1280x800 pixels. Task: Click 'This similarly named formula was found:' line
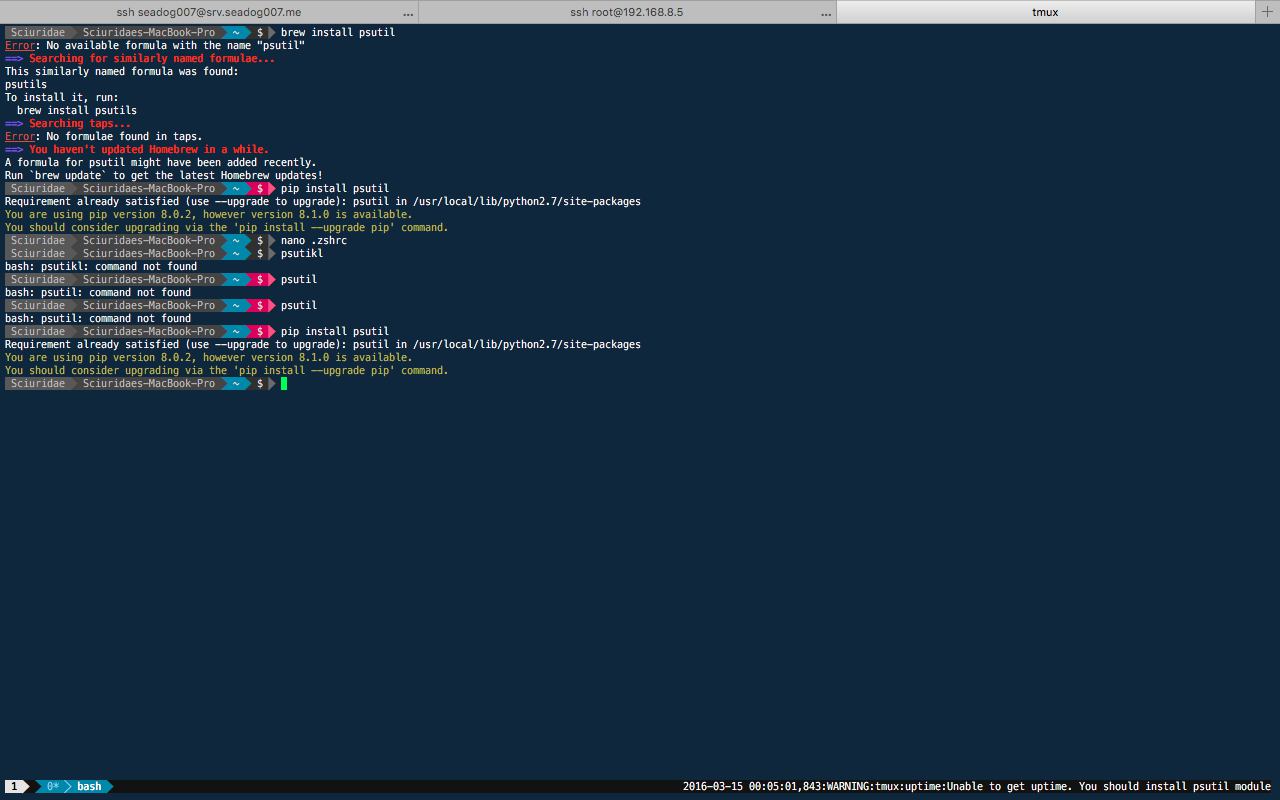click(x=122, y=71)
